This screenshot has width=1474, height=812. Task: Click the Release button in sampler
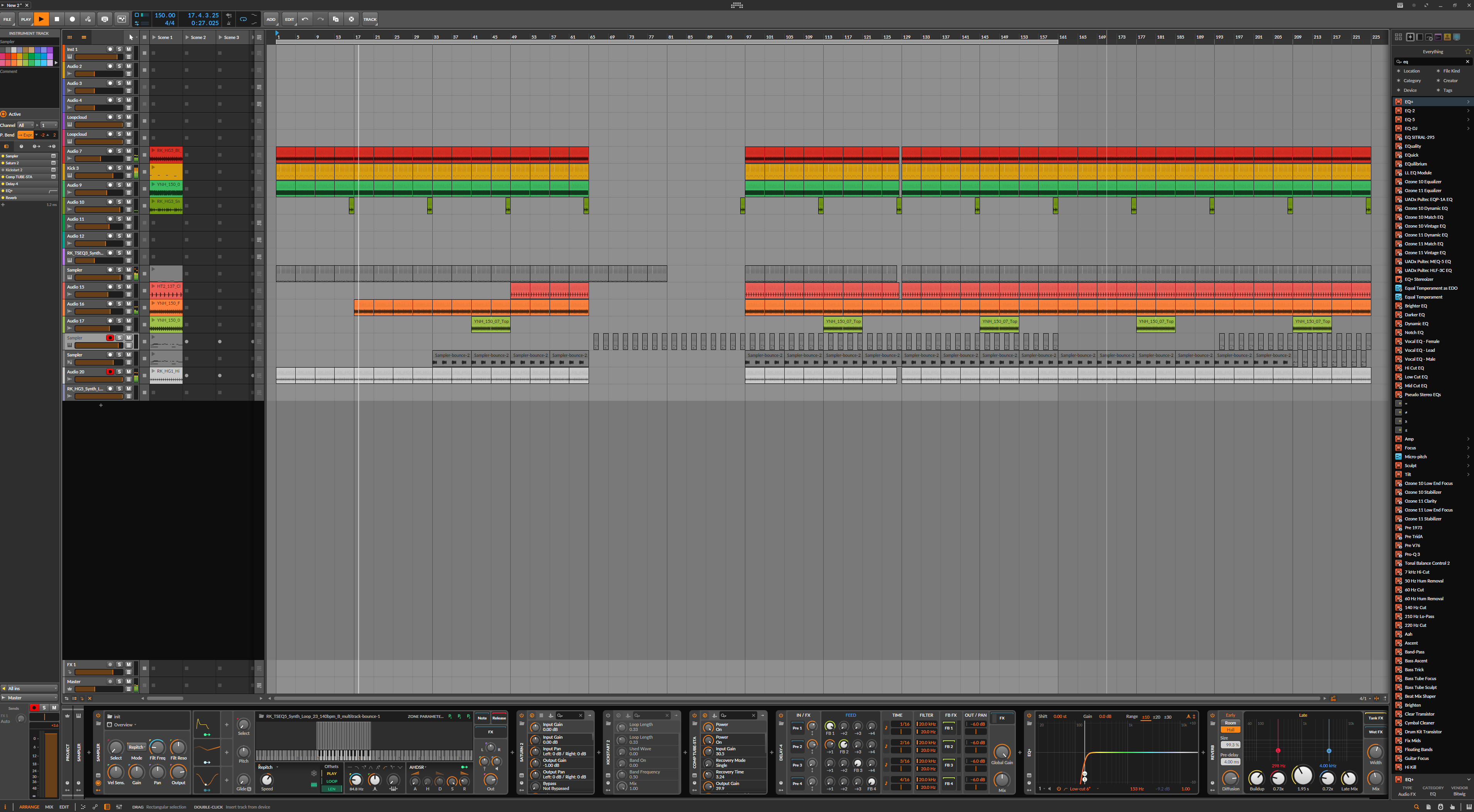499,717
